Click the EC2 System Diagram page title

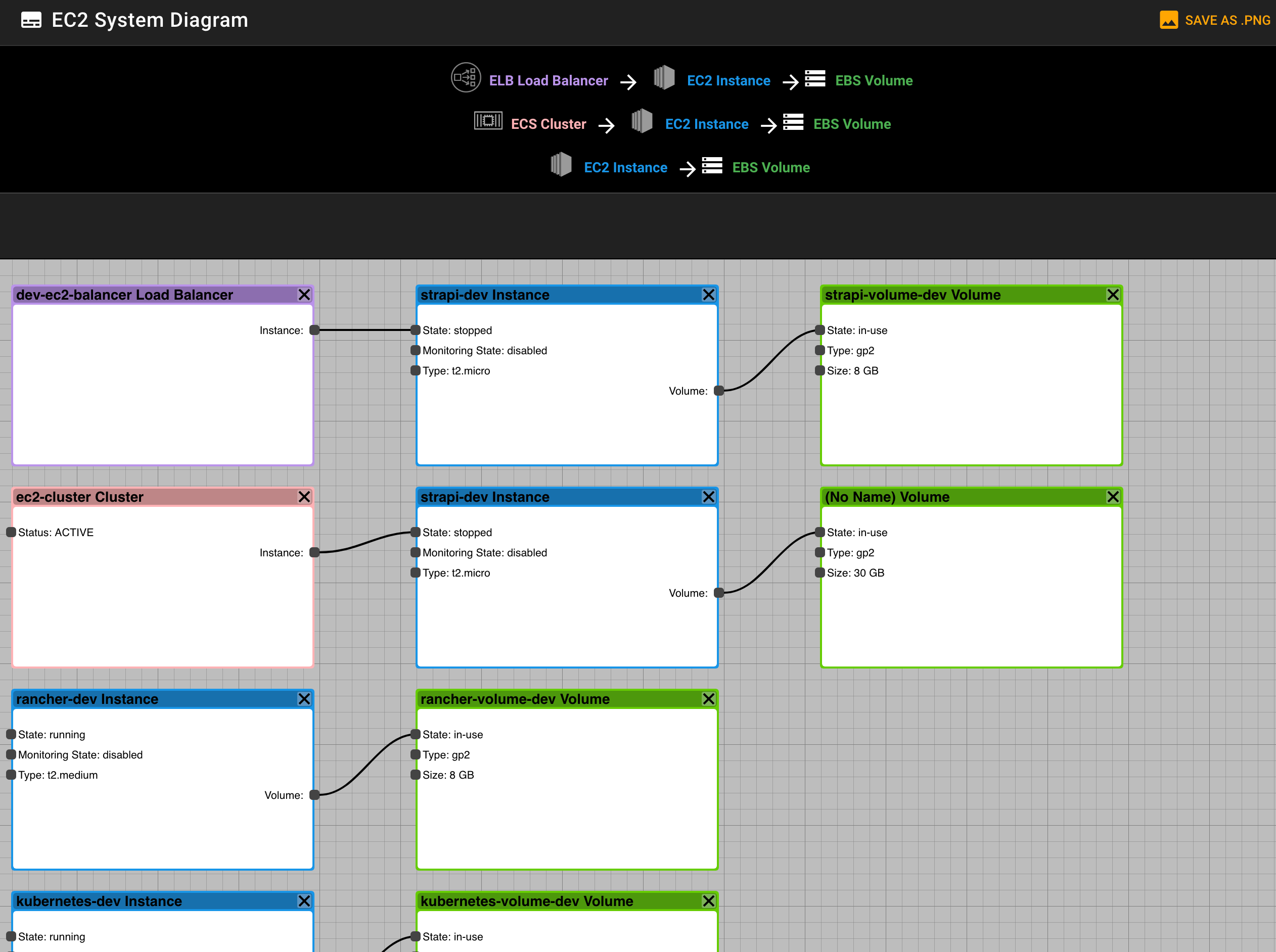point(150,20)
